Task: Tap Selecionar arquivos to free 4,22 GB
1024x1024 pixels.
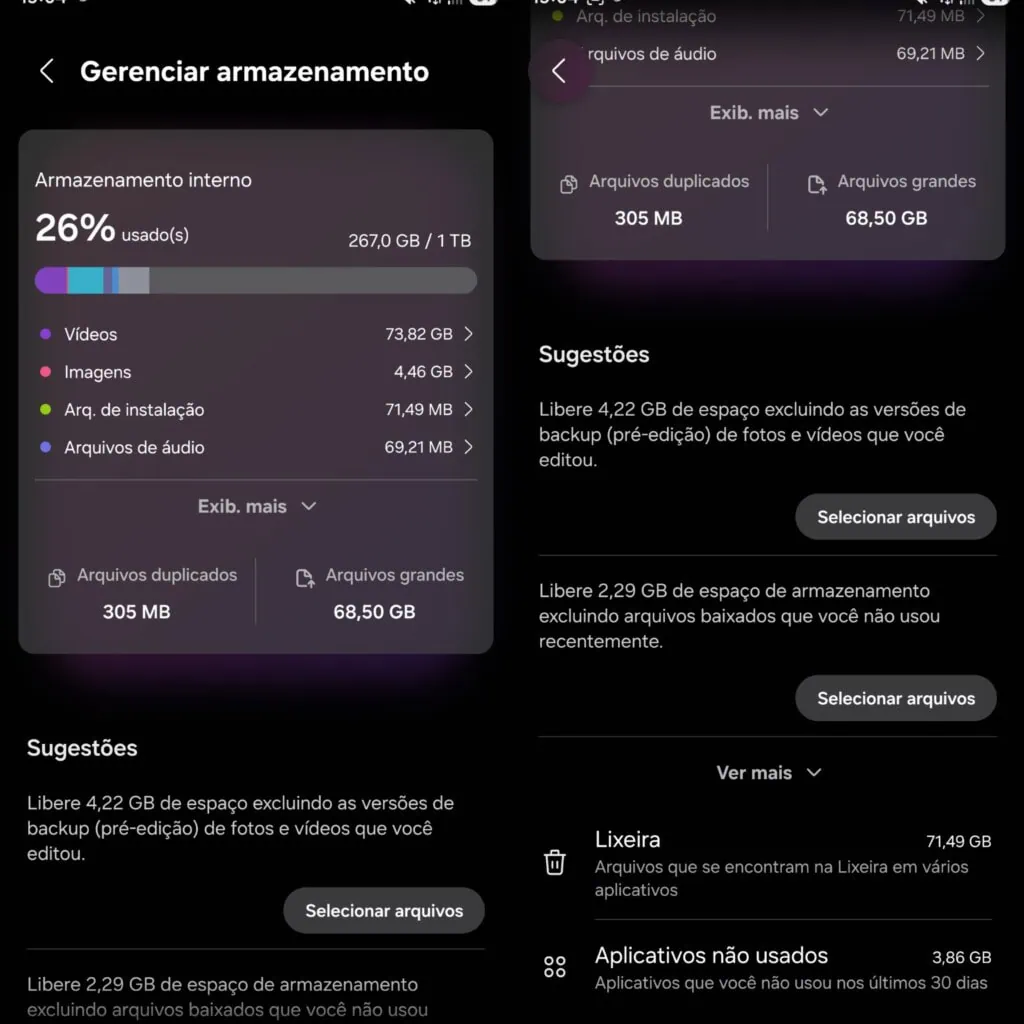Action: 383,910
